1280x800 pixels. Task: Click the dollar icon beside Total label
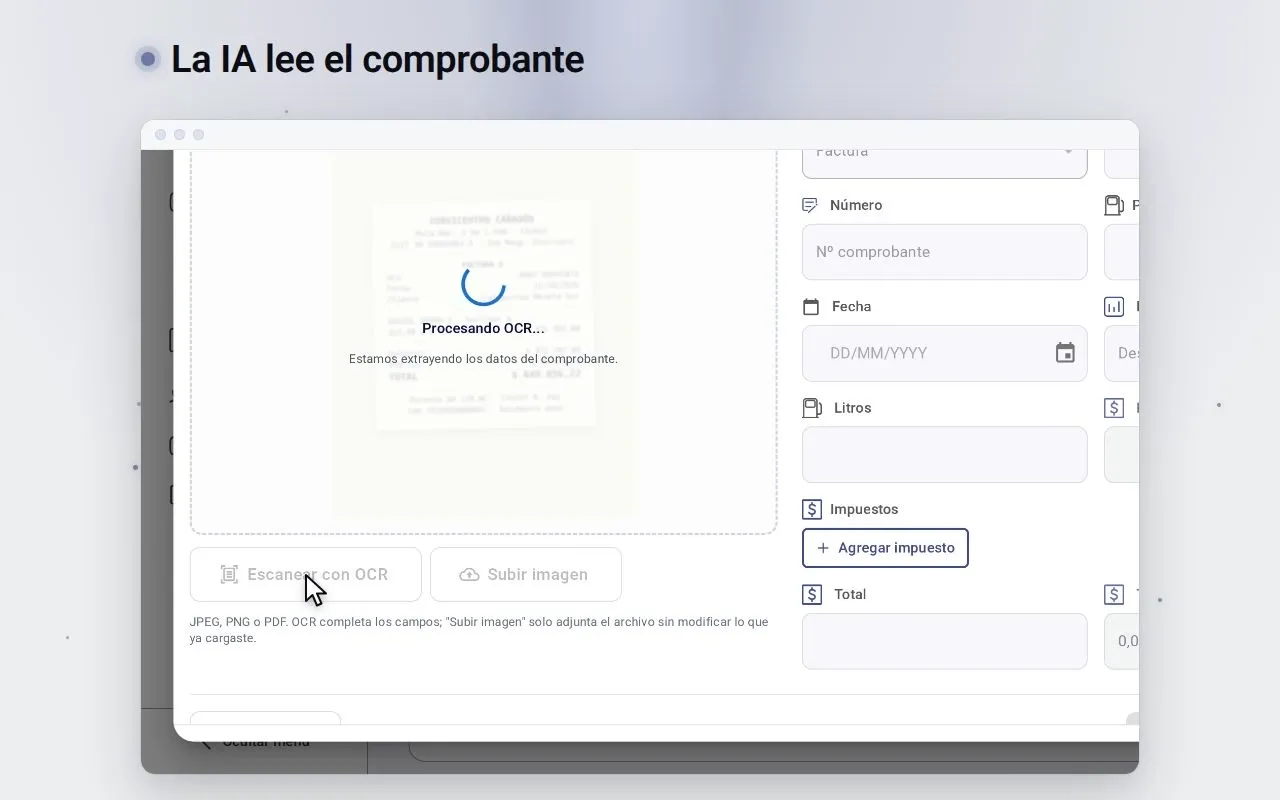pos(812,594)
